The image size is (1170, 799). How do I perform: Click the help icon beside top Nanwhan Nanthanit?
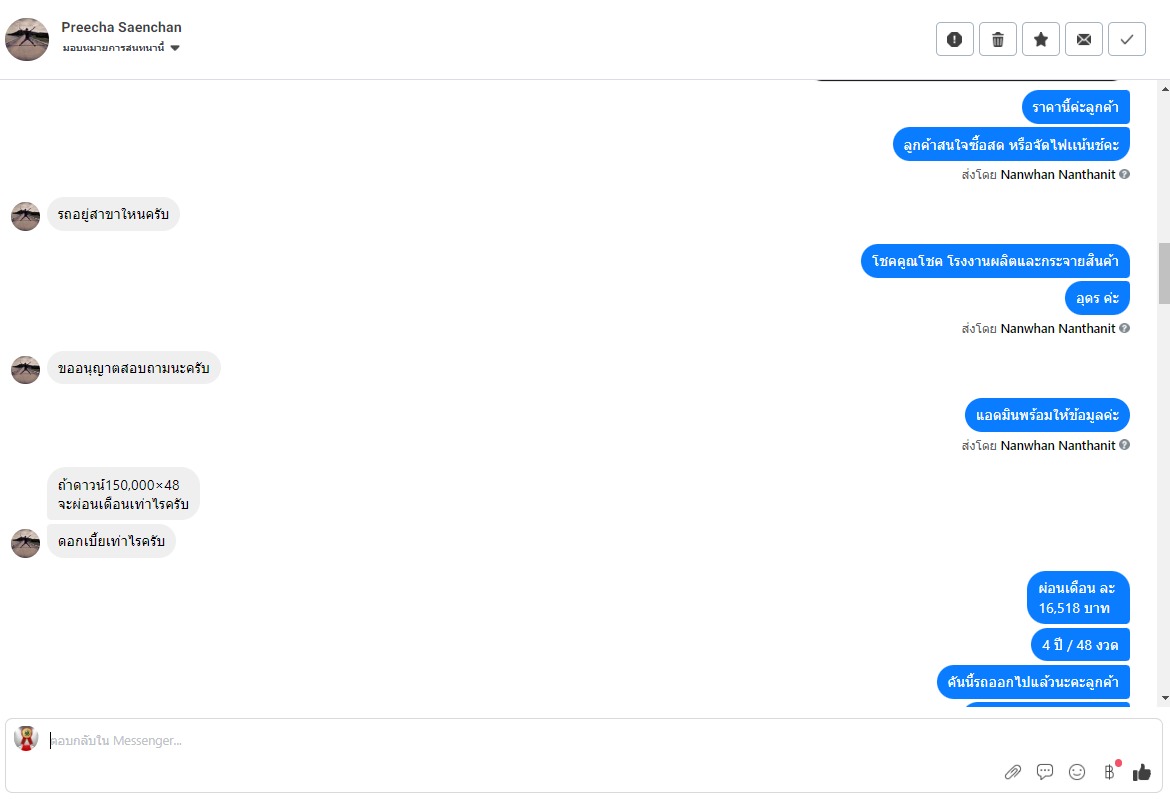[x=1125, y=174]
